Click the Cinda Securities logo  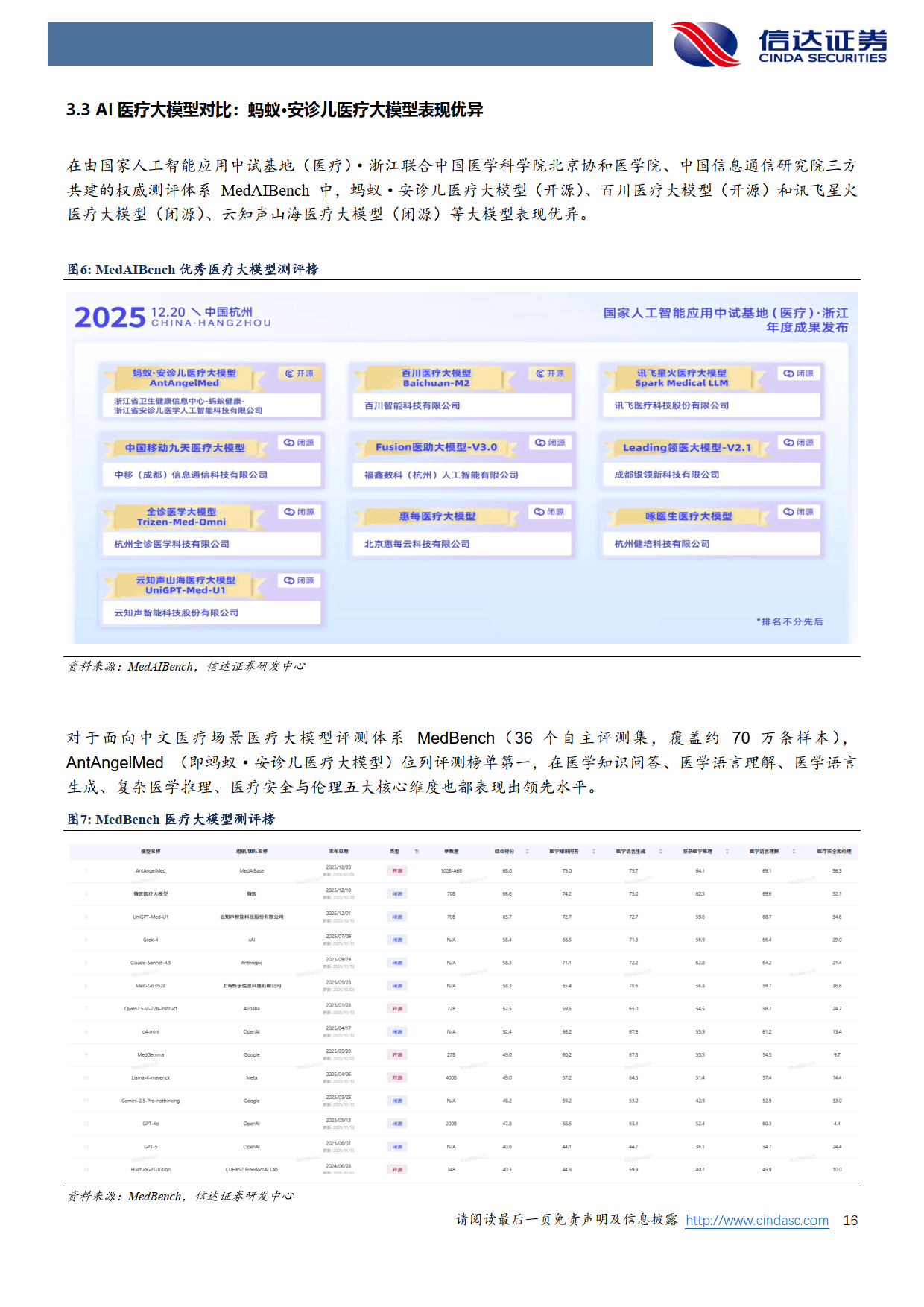point(778,44)
